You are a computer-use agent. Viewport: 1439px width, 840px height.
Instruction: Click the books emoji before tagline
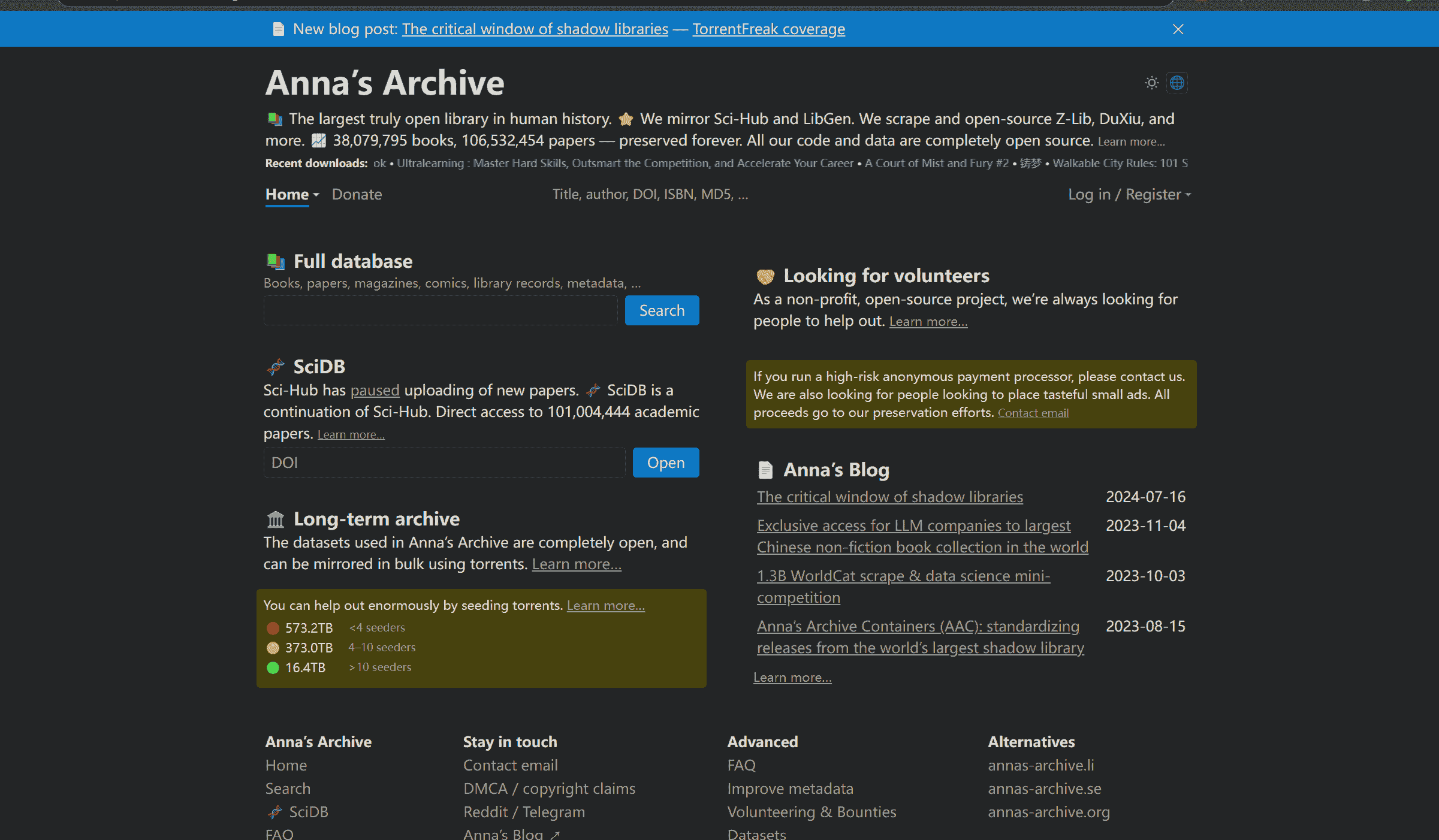(274, 119)
